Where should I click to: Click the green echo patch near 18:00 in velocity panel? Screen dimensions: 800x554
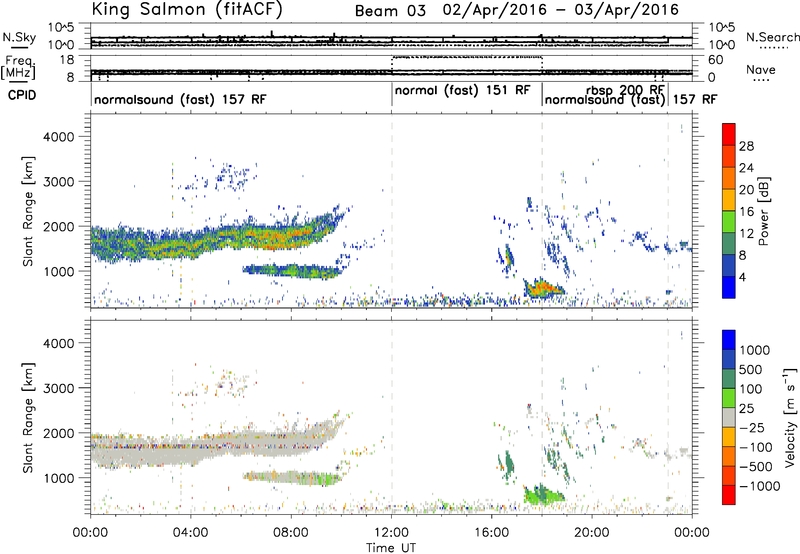[x=543, y=495]
